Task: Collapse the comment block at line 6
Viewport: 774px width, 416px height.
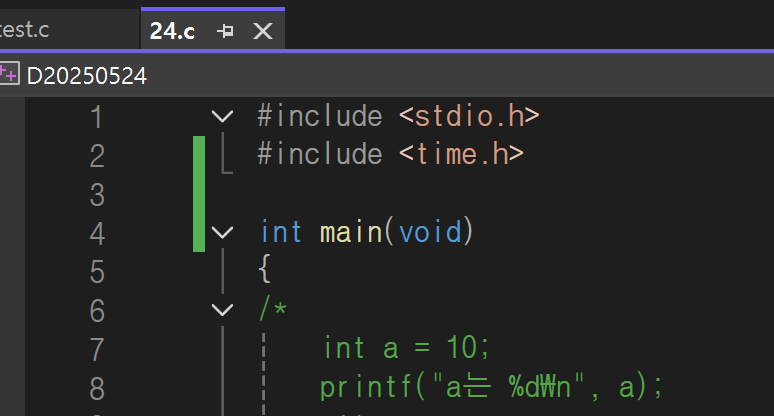Action: 222,310
